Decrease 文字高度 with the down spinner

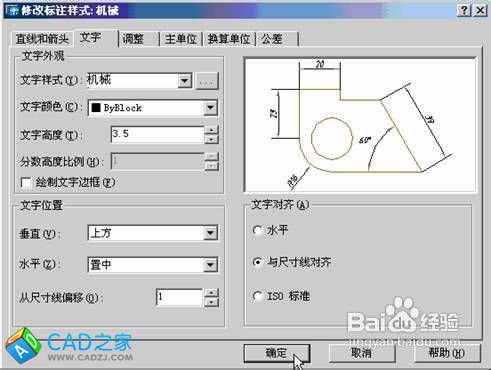(211, 139)
